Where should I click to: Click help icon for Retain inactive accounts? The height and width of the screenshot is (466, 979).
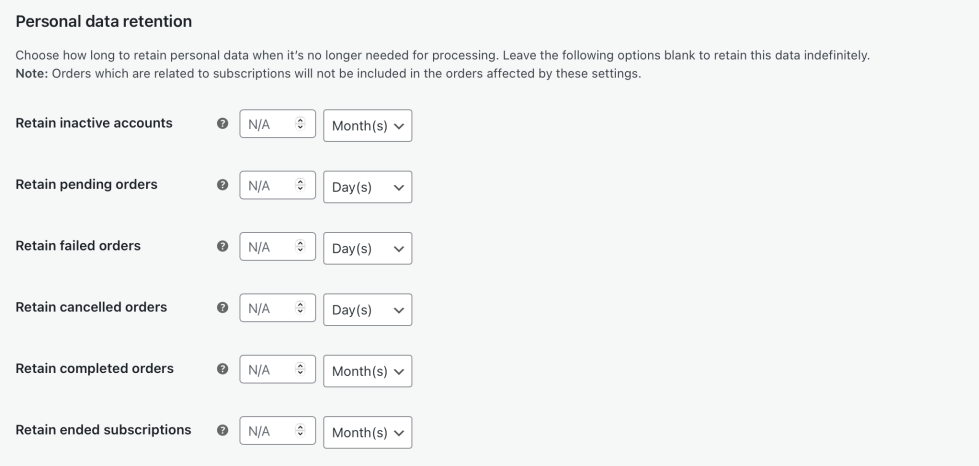(x=223, y=125)
